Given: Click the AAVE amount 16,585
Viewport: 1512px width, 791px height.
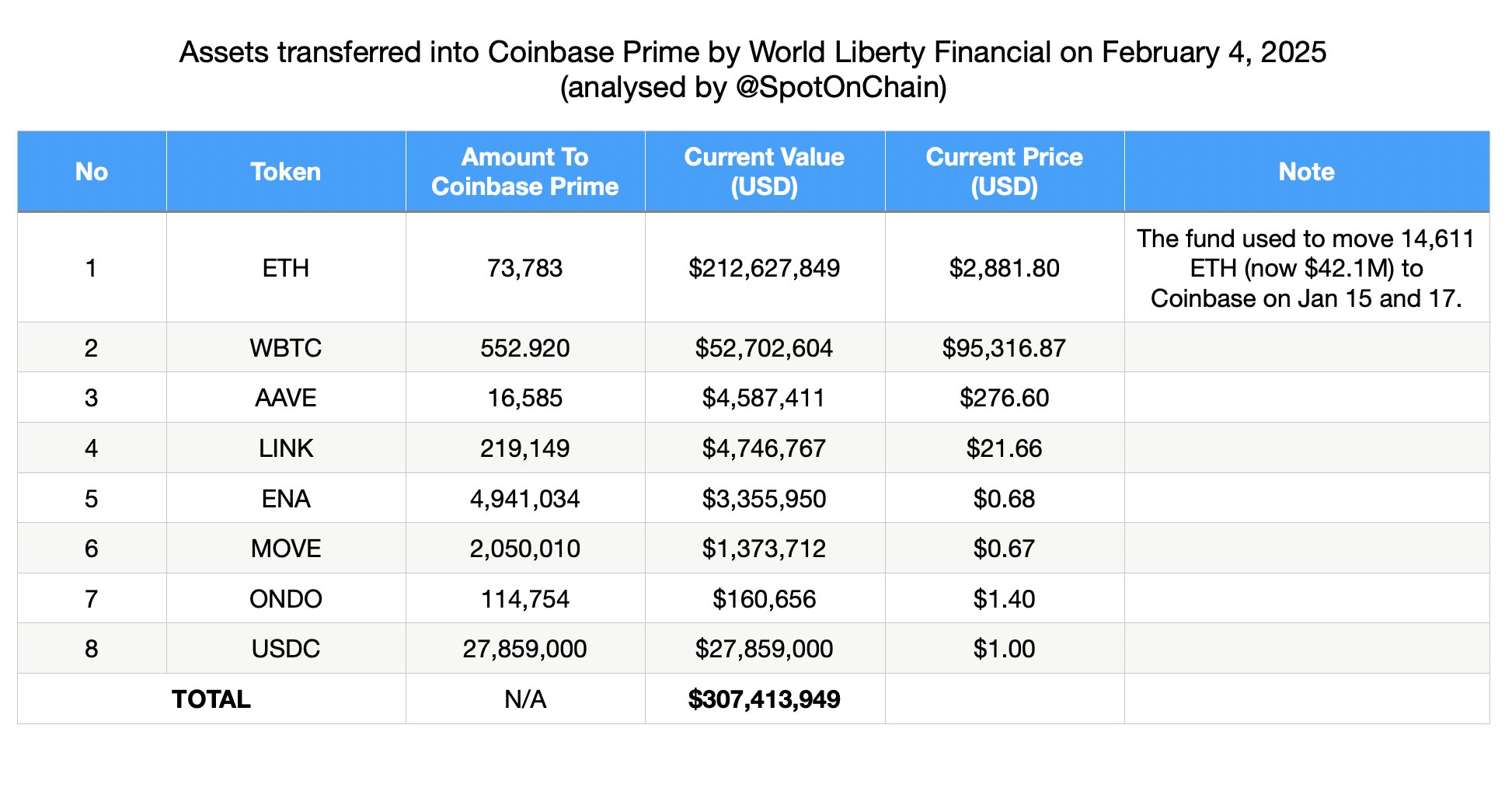Looking at the screenshot, I should 524,398.
